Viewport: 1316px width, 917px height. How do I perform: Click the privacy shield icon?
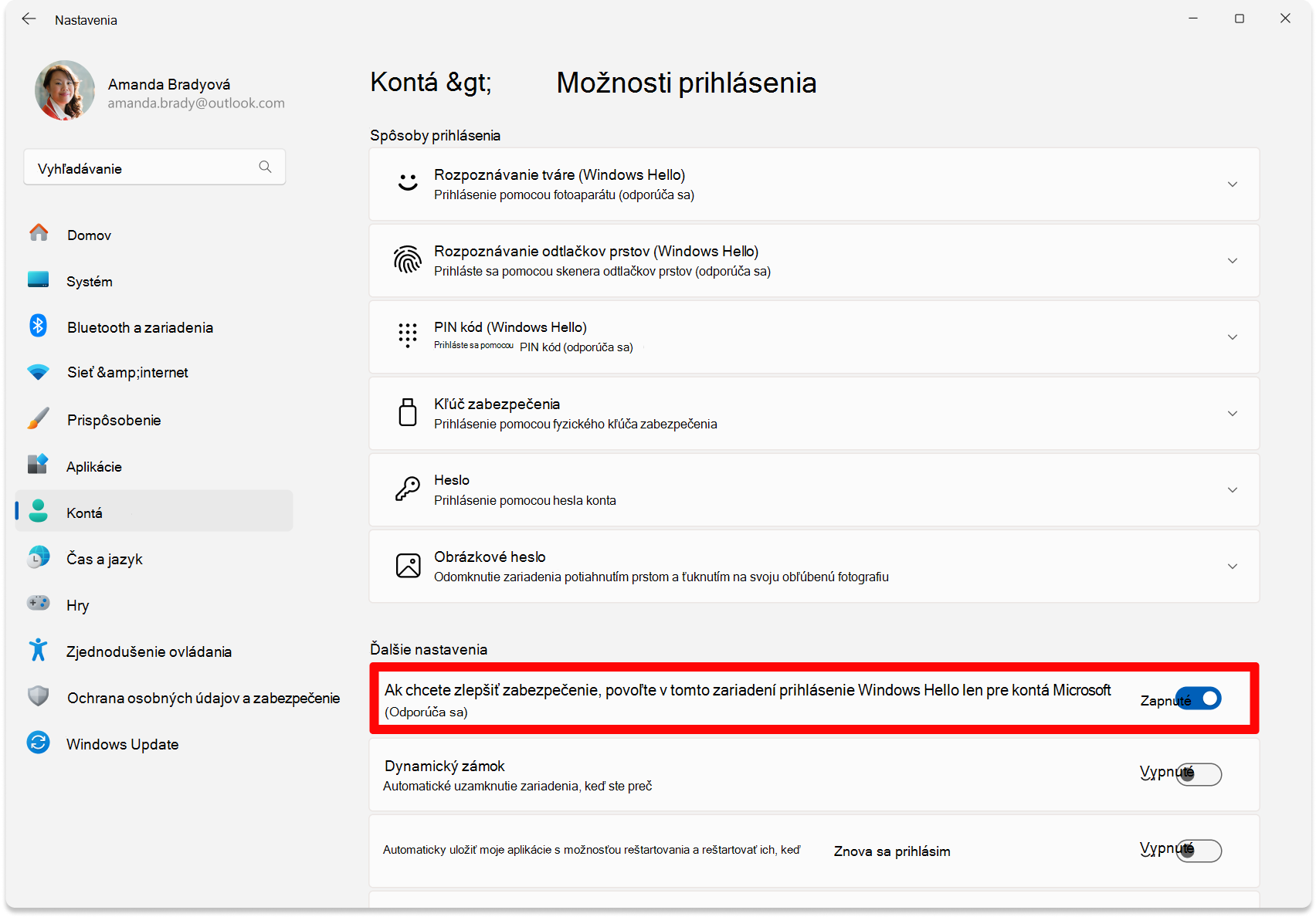[x=38, y=696]
